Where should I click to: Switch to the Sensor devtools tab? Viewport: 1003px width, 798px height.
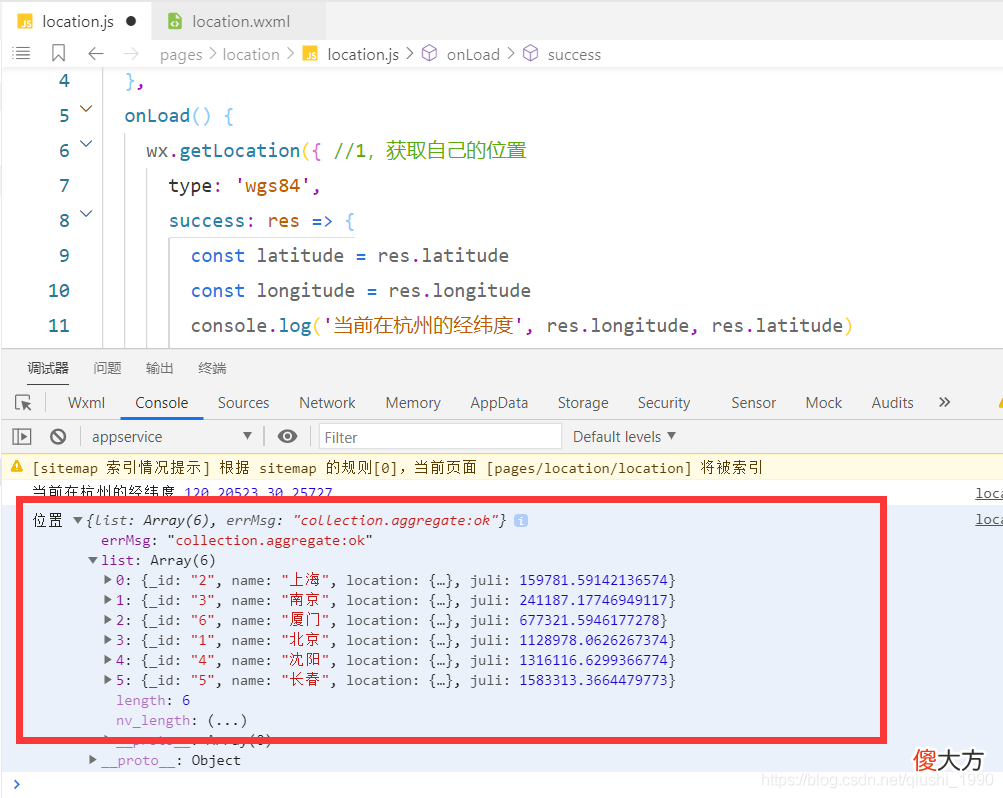point(754,403)
